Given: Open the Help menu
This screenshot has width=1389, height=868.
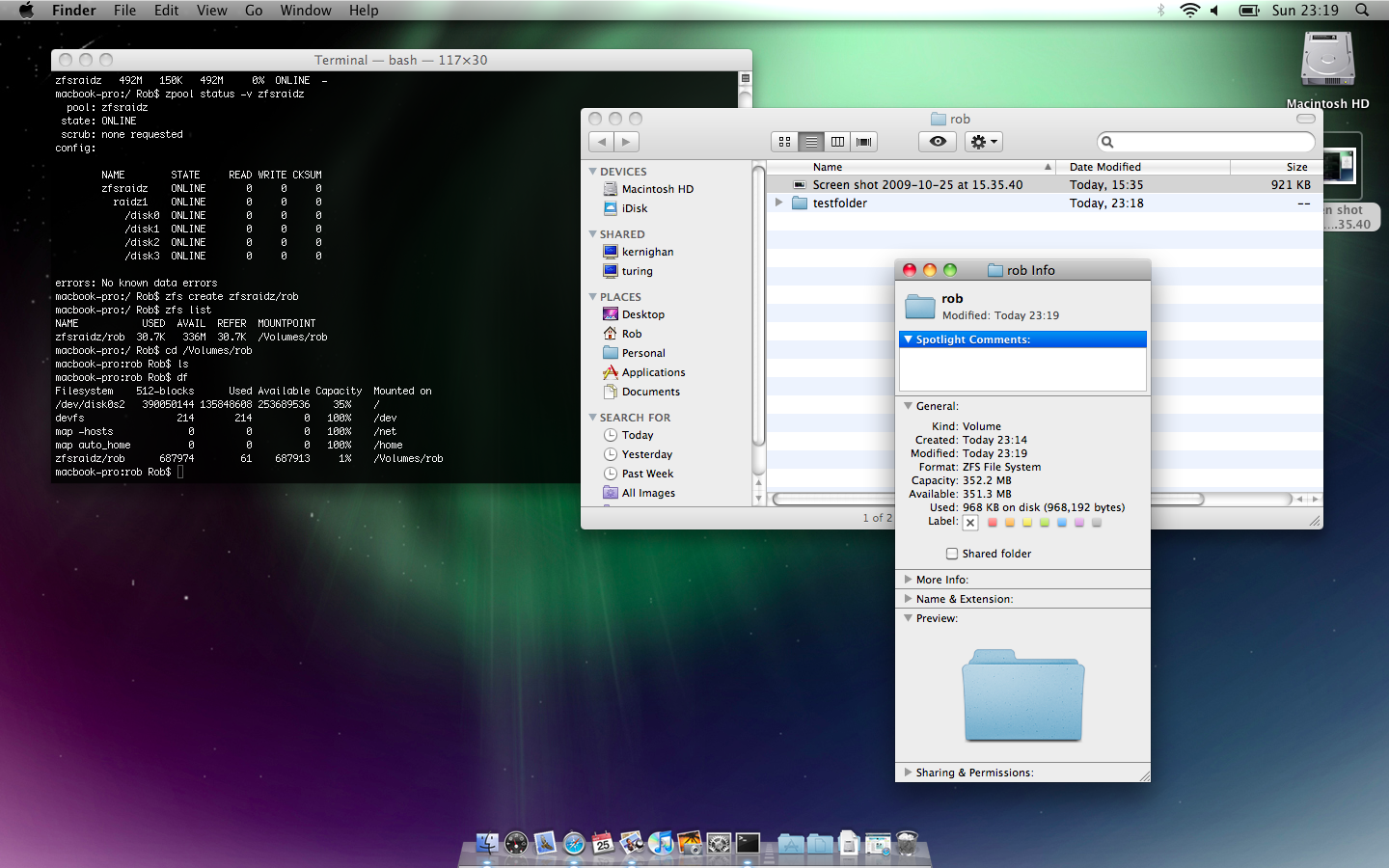Looking at the screenshot, I should pyautogui.click(x=364, y=10).
